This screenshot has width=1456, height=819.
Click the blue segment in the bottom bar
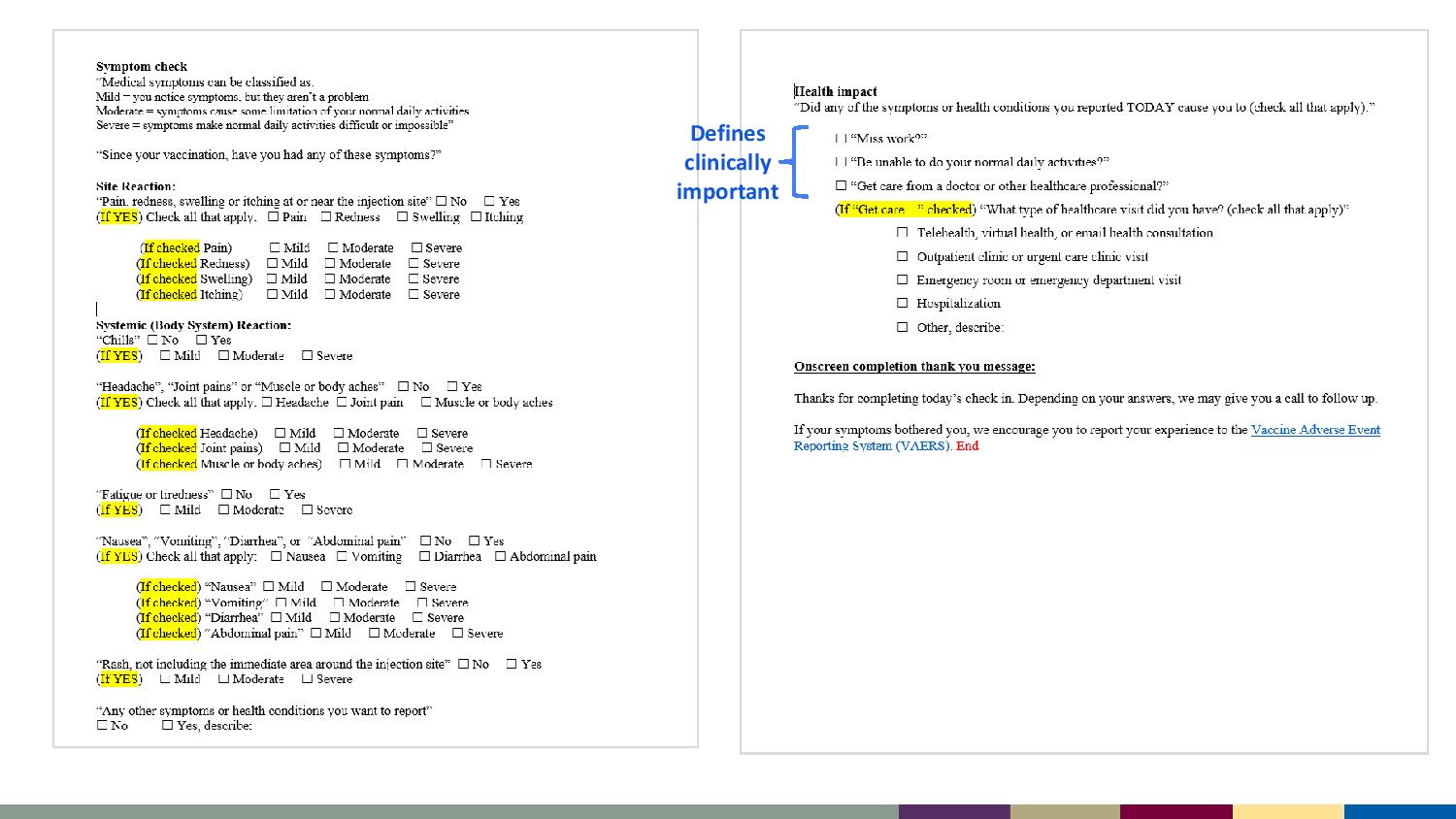click(x=1399, y=811)
